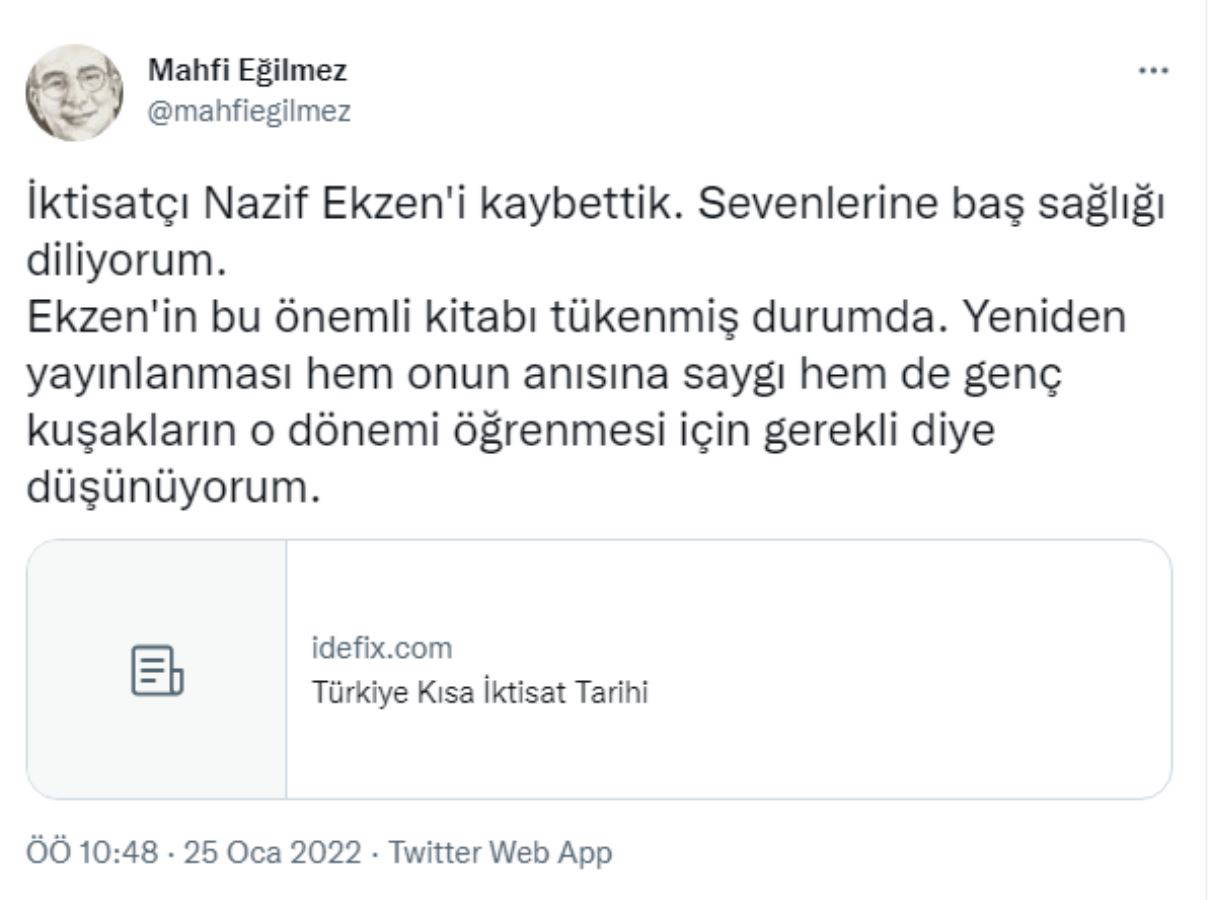Open the Mahfi Eğilmez display name link

coord(247,71)
